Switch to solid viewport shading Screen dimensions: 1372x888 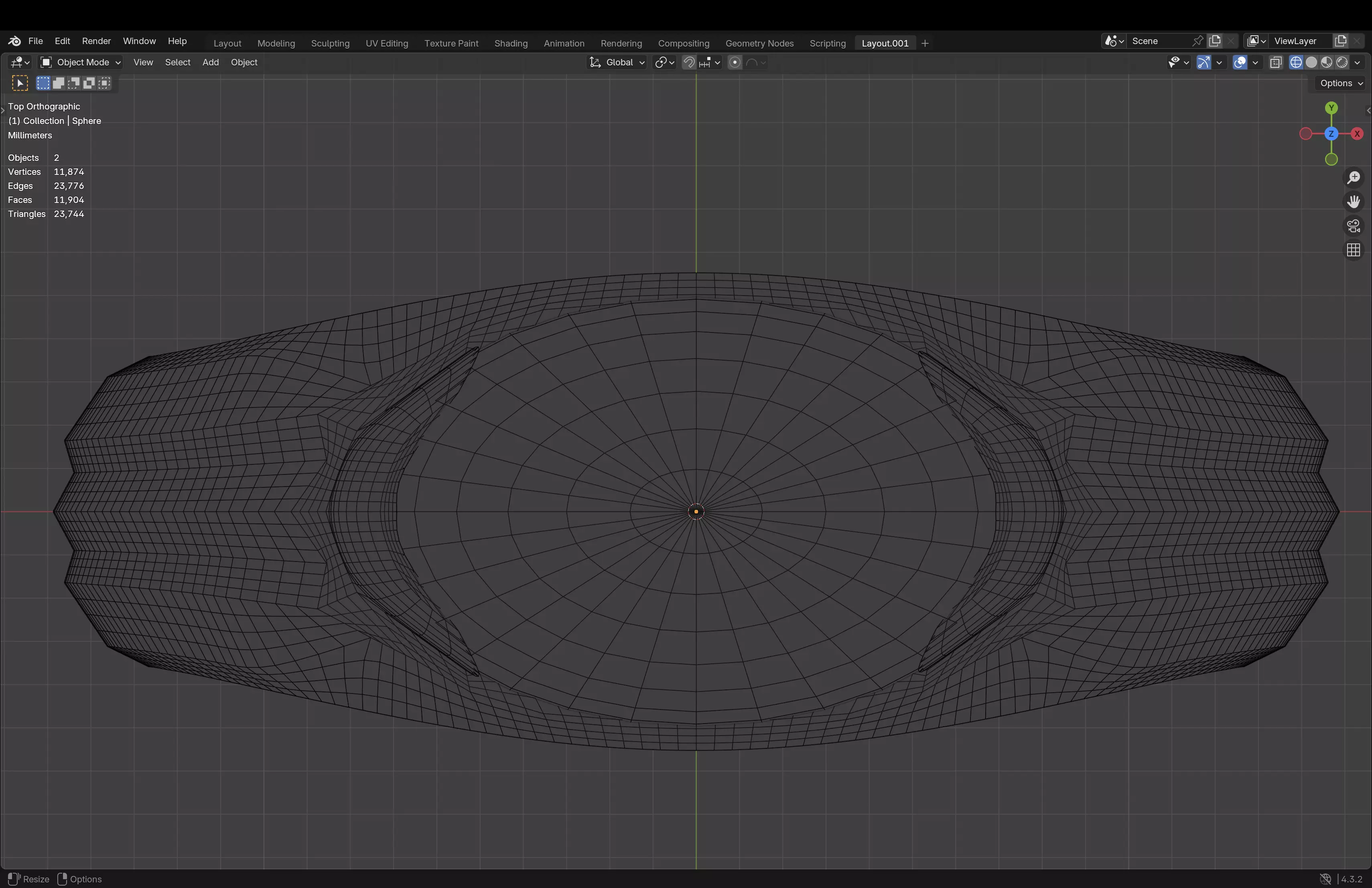pos(1311,62)
